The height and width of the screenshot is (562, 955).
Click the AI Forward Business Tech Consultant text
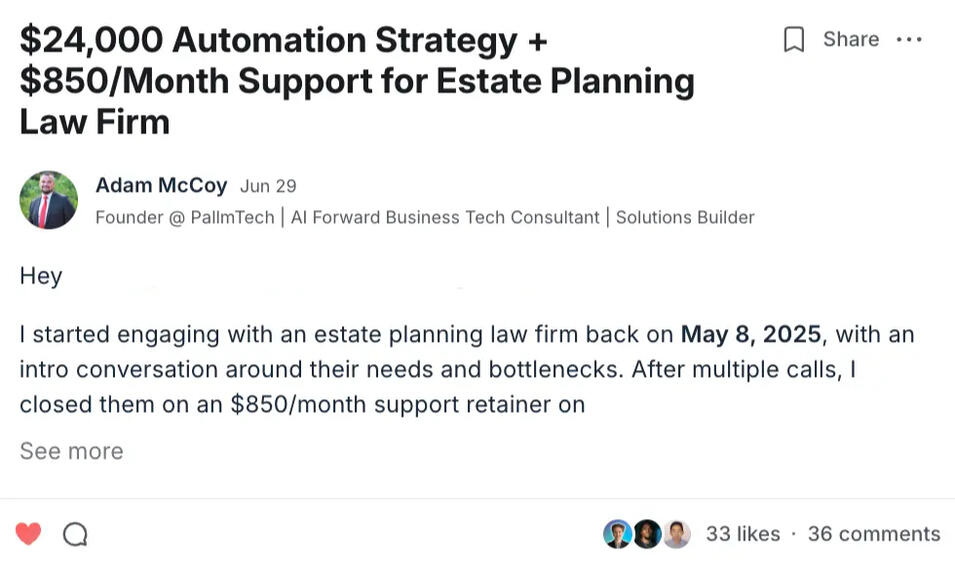point(445,217)
